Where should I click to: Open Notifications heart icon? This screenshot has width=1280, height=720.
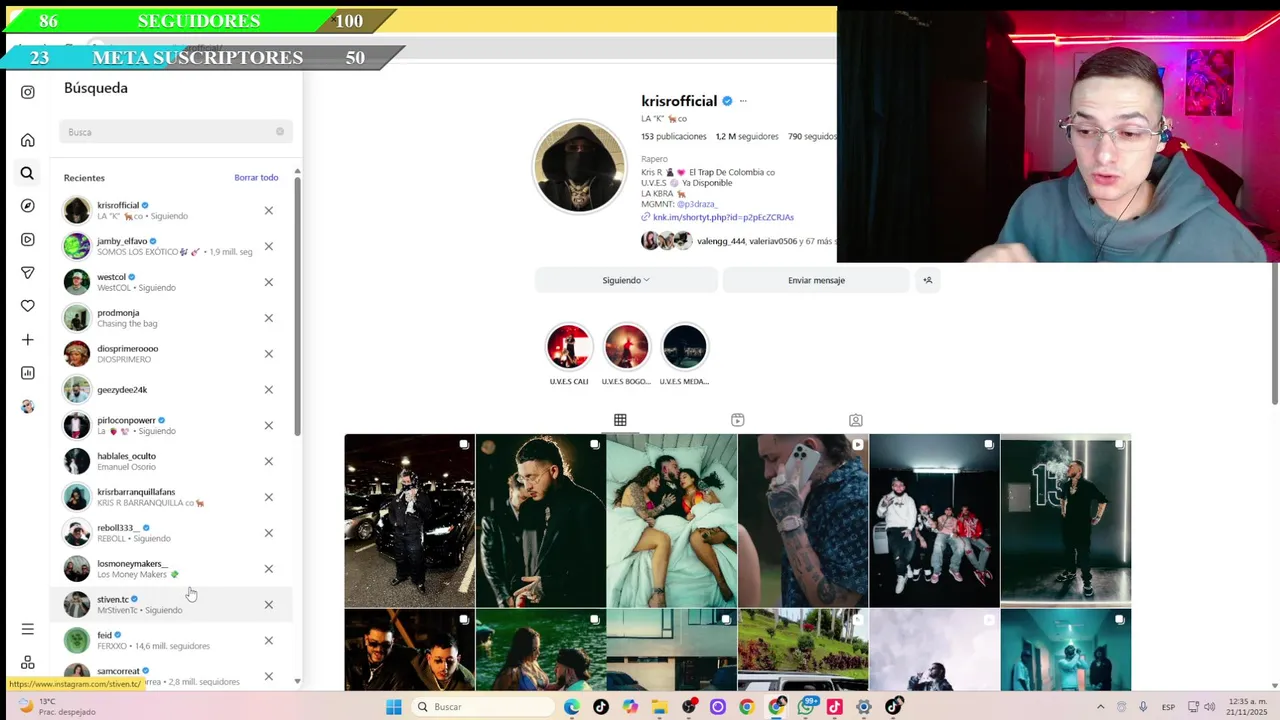pos(28,306)
